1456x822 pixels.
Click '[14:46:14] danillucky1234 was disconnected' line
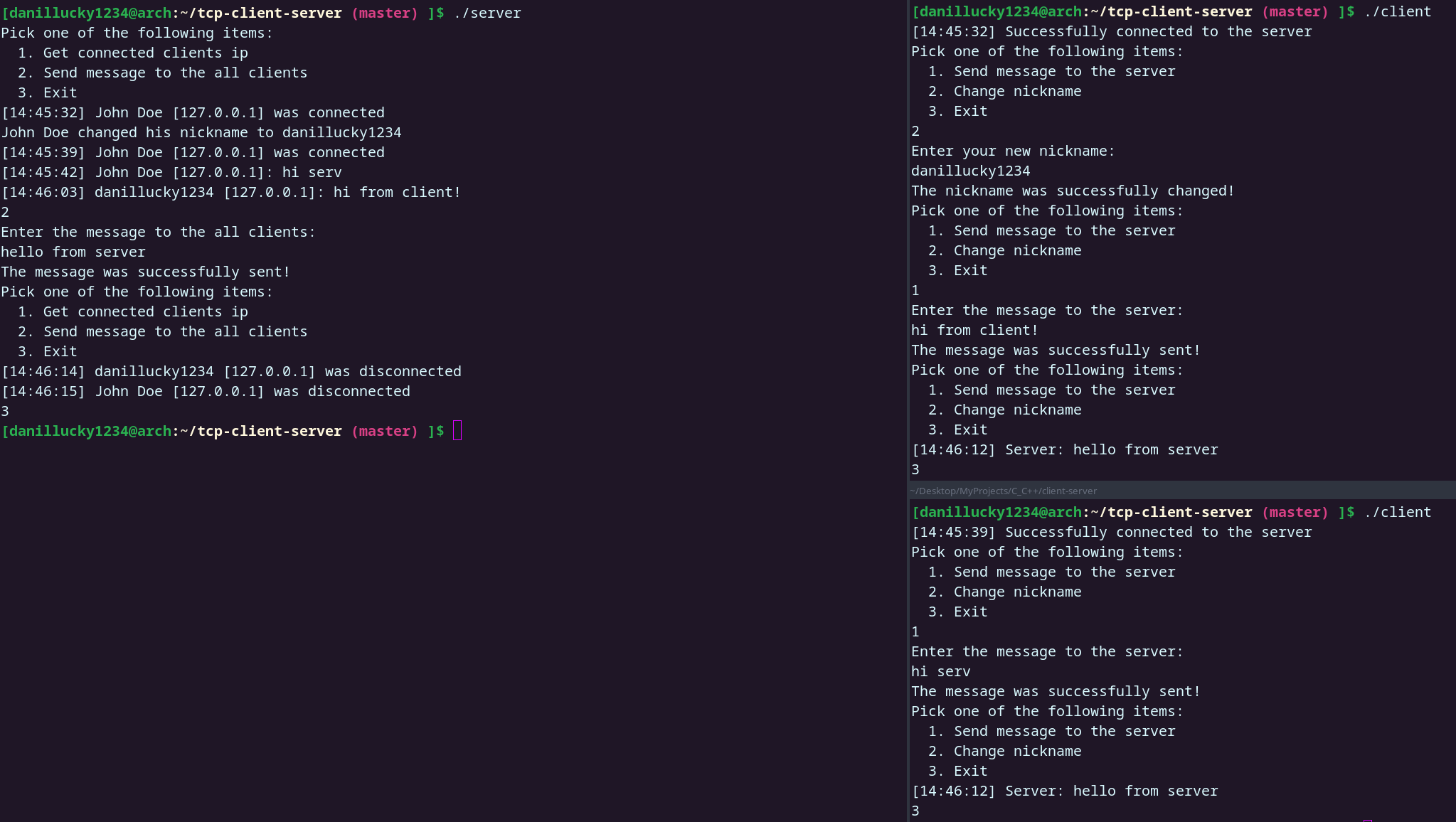[231, 371]
